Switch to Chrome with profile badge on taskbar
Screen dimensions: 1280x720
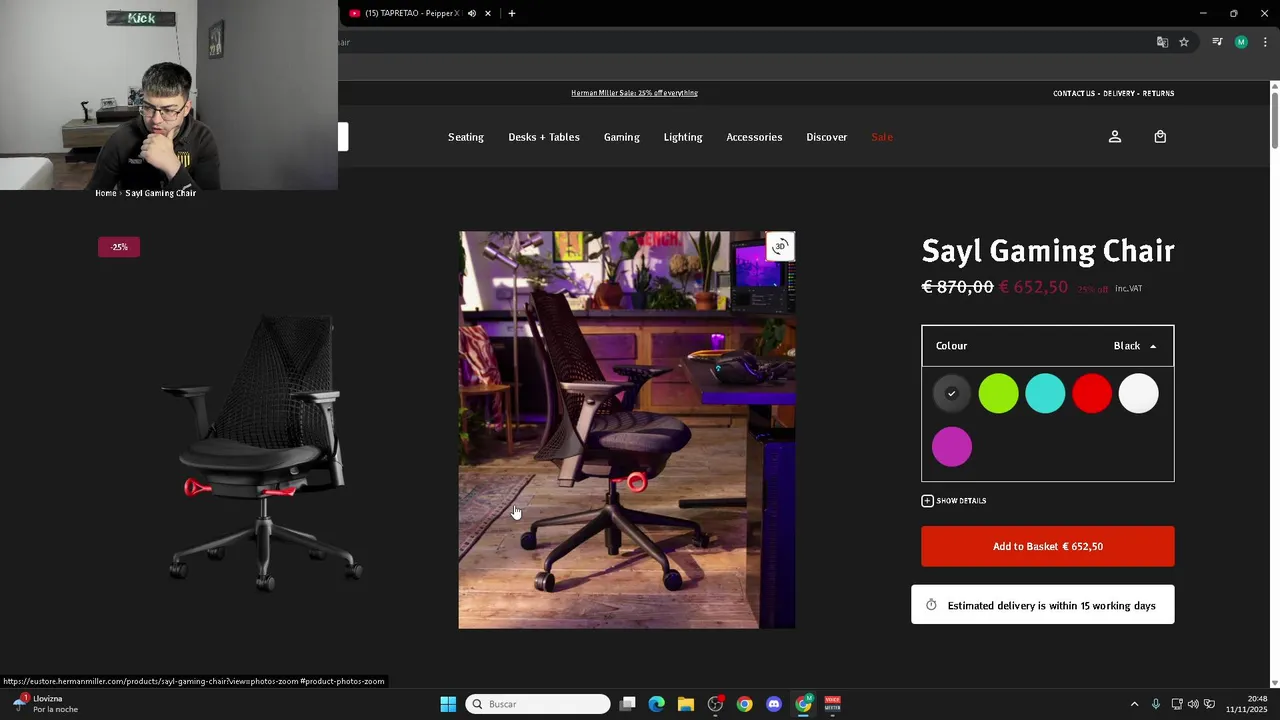coord(803,704)
